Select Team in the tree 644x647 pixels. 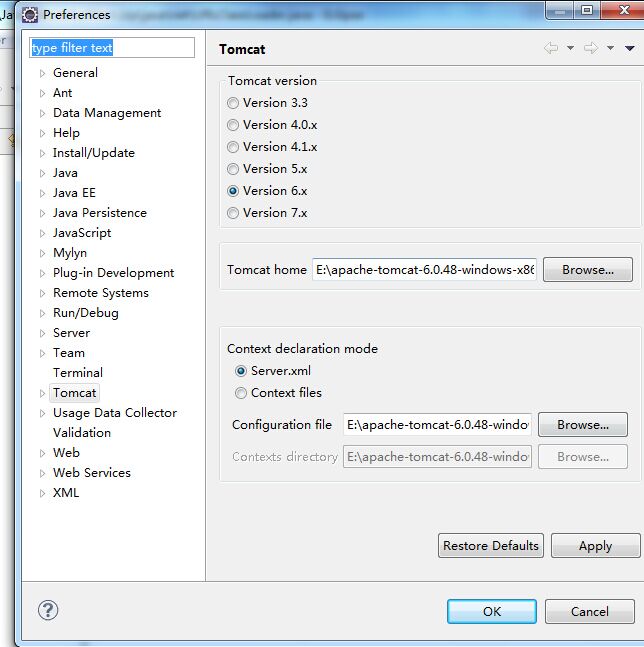tap(69, 353)
